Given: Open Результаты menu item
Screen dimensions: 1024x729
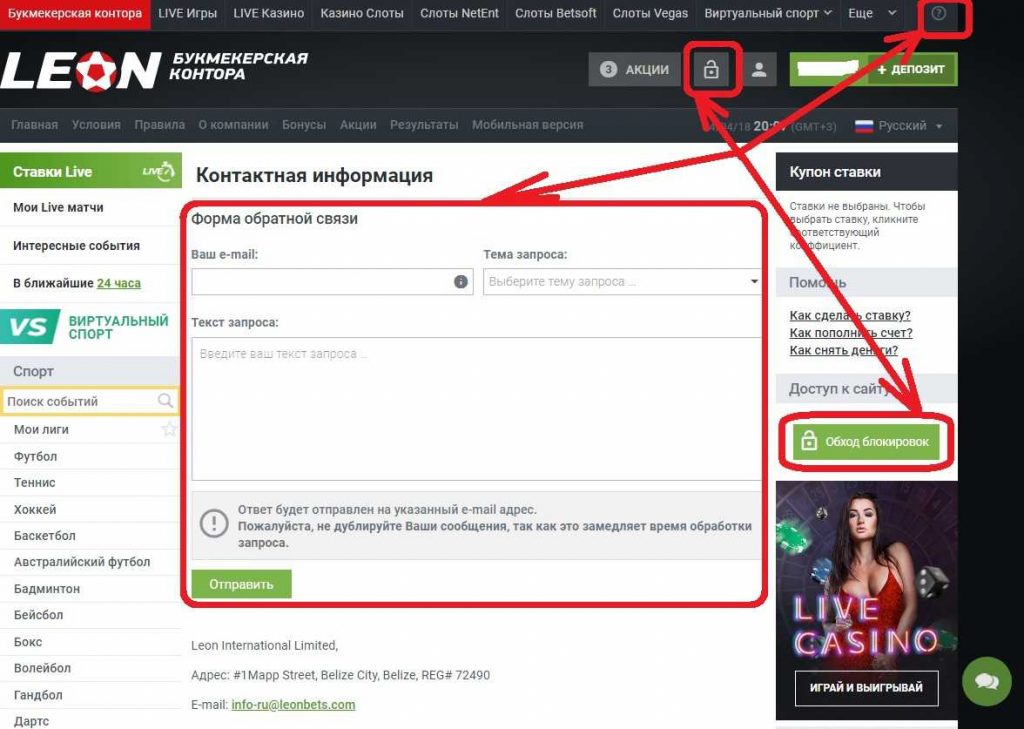Looking at the screenshot, I should pos(424,125).
